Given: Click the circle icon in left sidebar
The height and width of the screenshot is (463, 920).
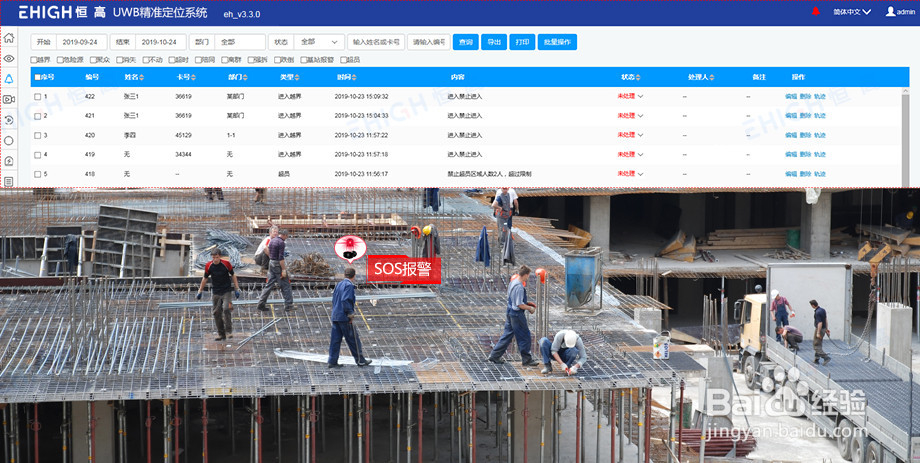Looking at the screenshot, I should [9, 141].
